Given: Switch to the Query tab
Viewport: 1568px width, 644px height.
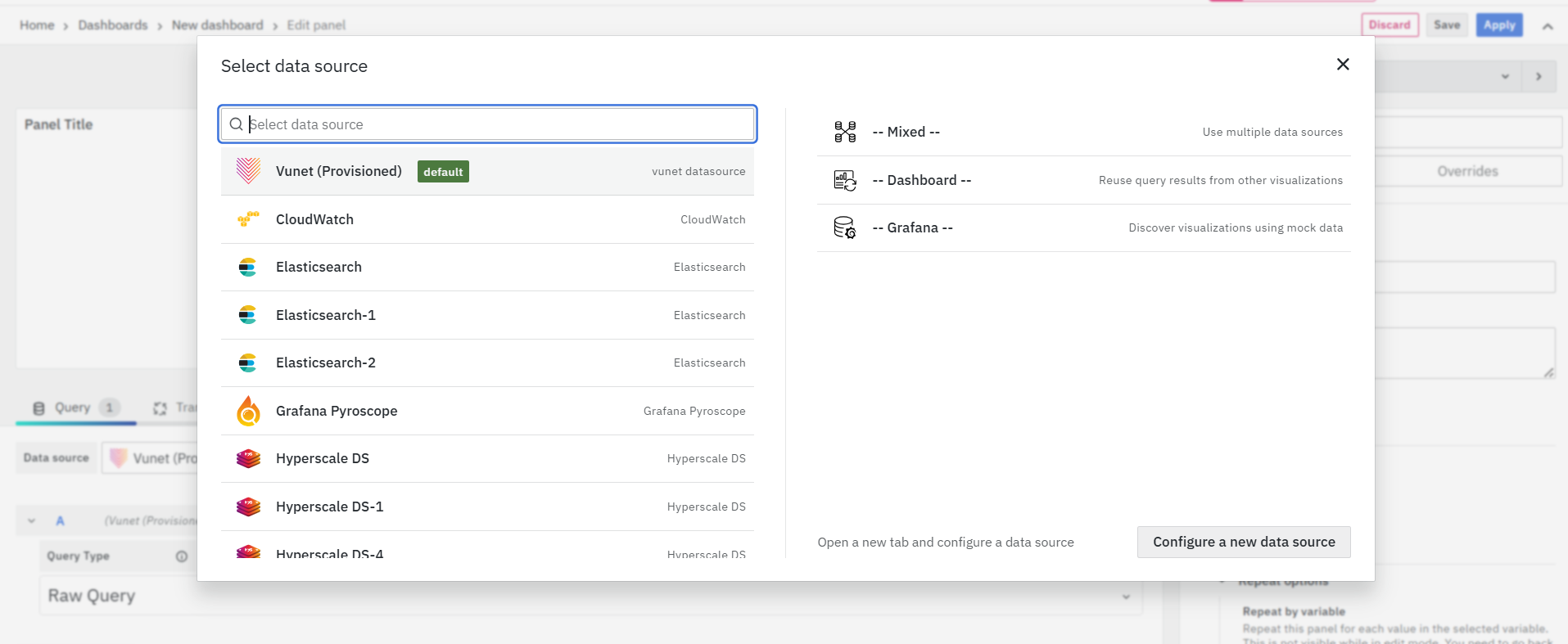Looking at the screenshot, I should coord(73,408).
